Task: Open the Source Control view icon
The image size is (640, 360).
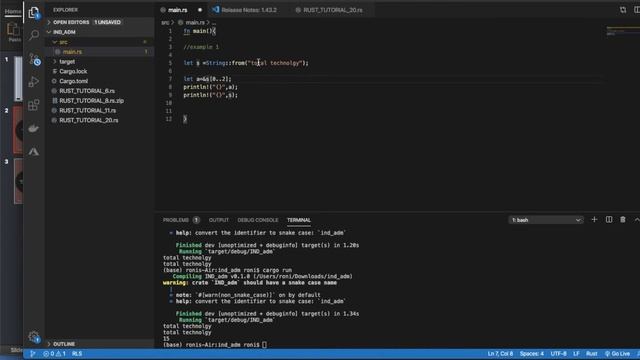Action: pyautogui.click(x=34, y=59)
